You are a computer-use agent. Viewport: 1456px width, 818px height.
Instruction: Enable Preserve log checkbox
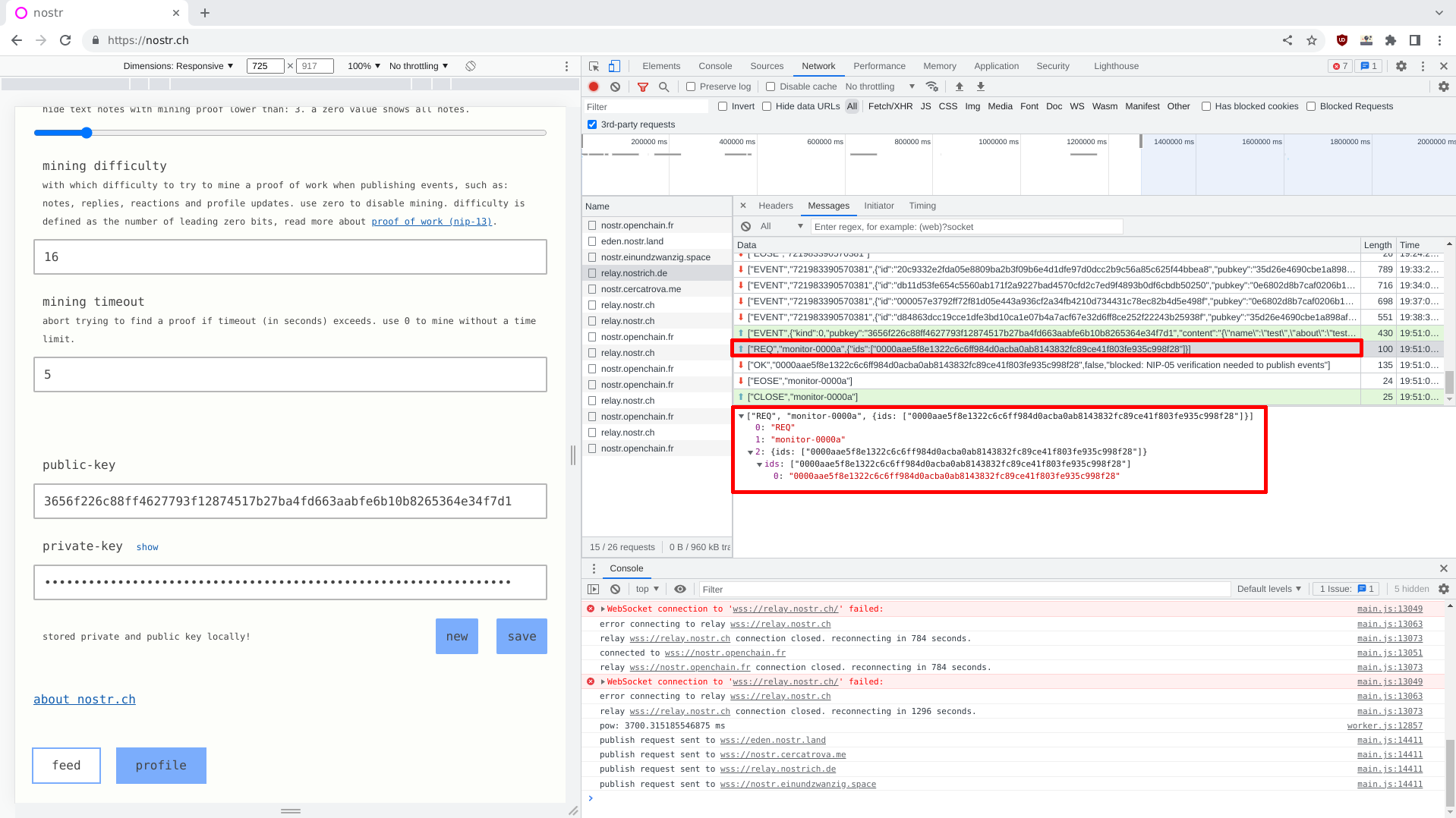point(691,87)
